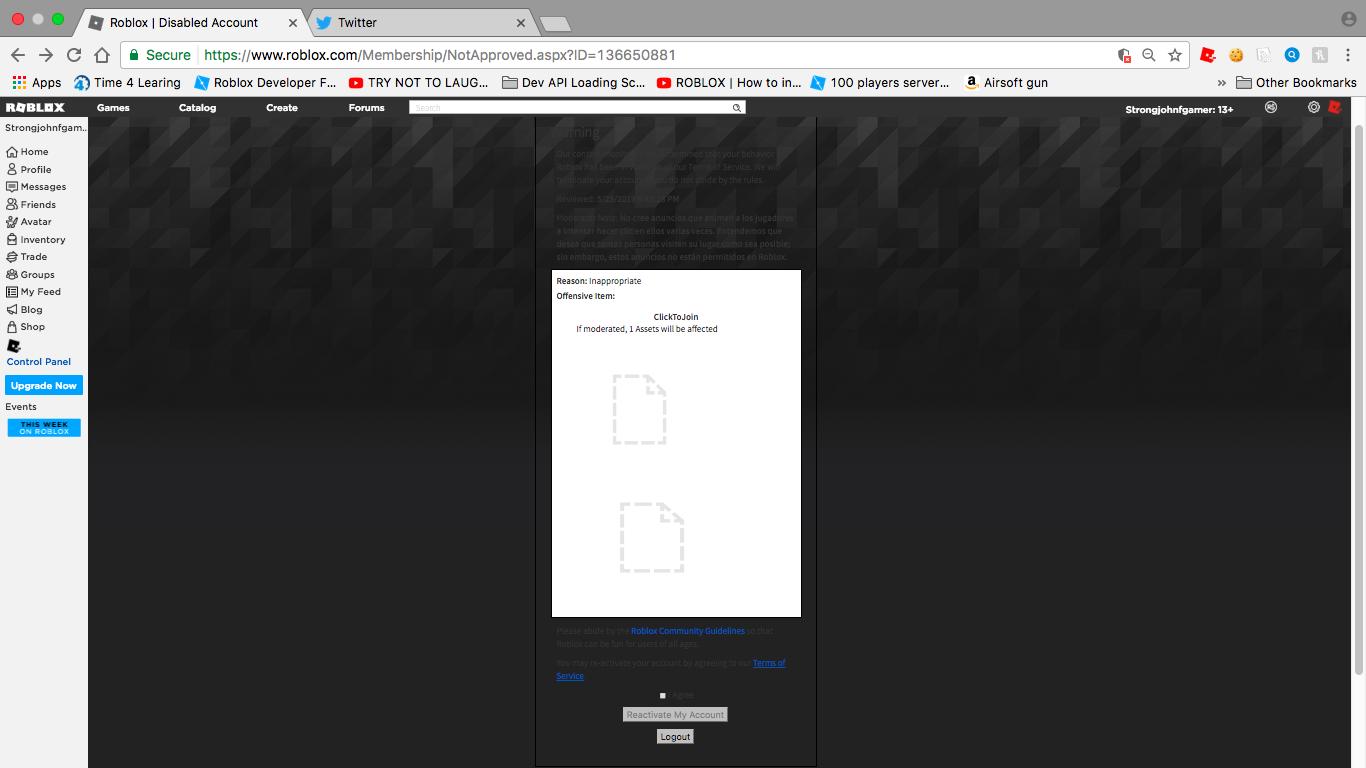
Task: Click the lower broken image placeholder
Action: click(x=652, y=537)
